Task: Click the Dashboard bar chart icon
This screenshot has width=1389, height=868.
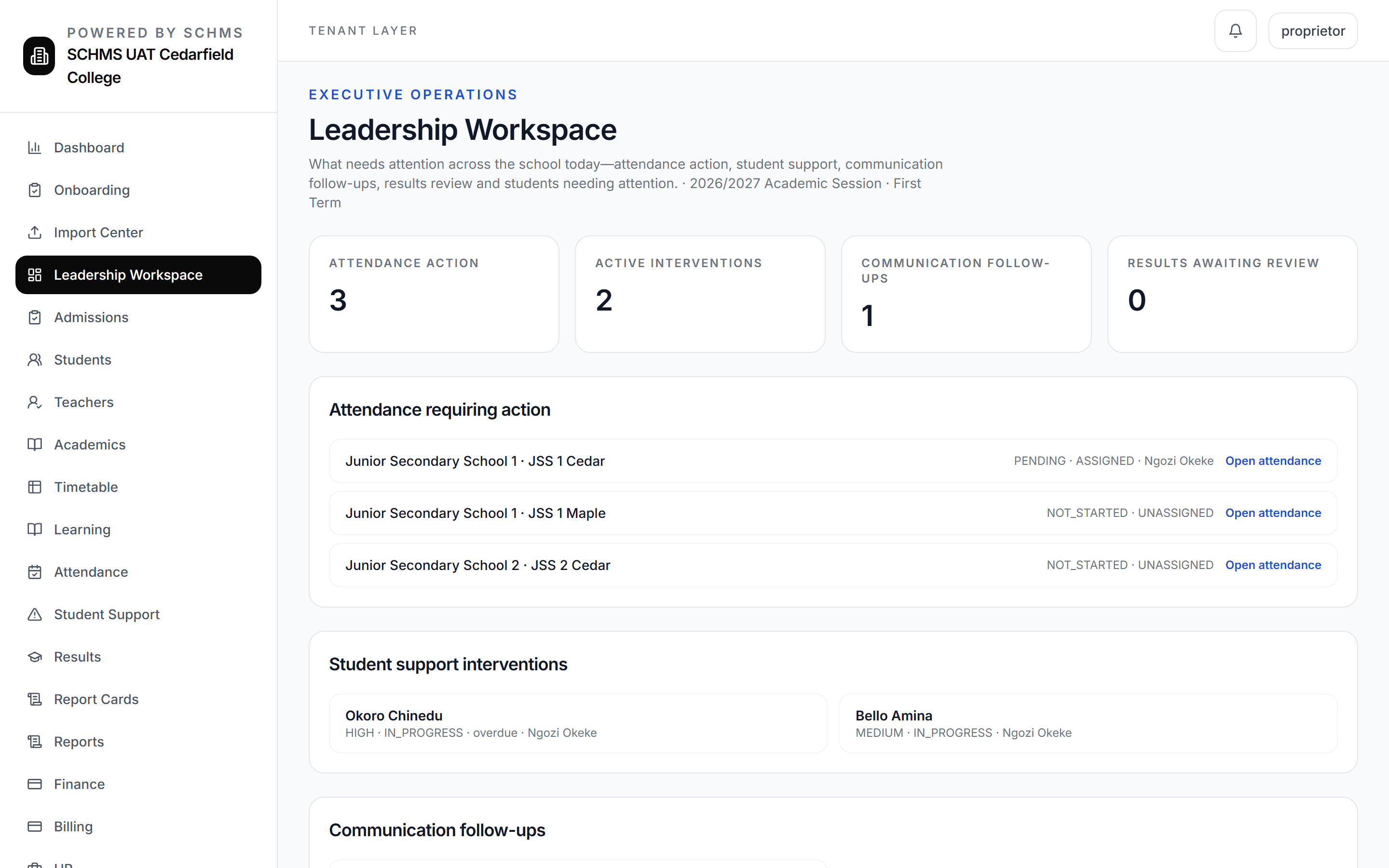Action: pos(34,148)
